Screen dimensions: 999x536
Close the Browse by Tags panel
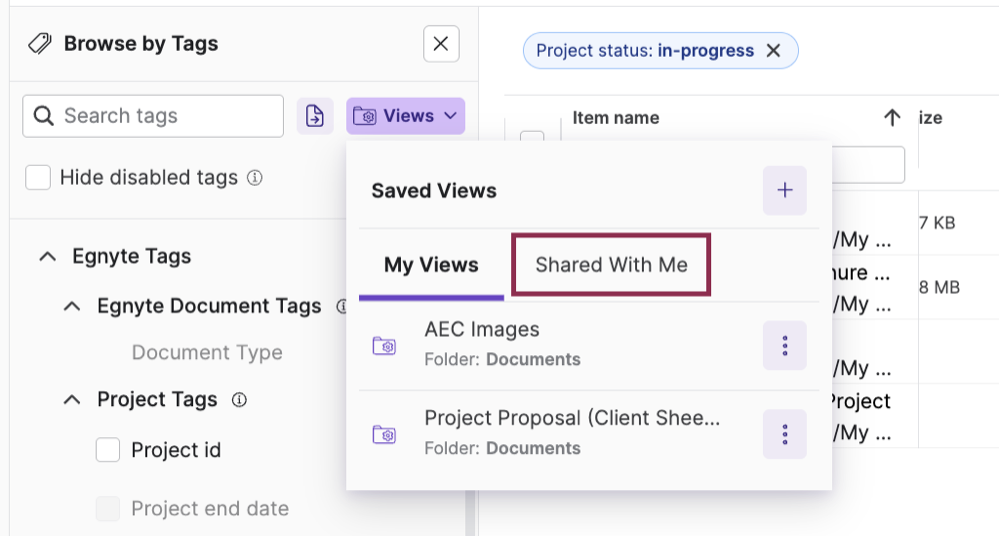point(441,44)
